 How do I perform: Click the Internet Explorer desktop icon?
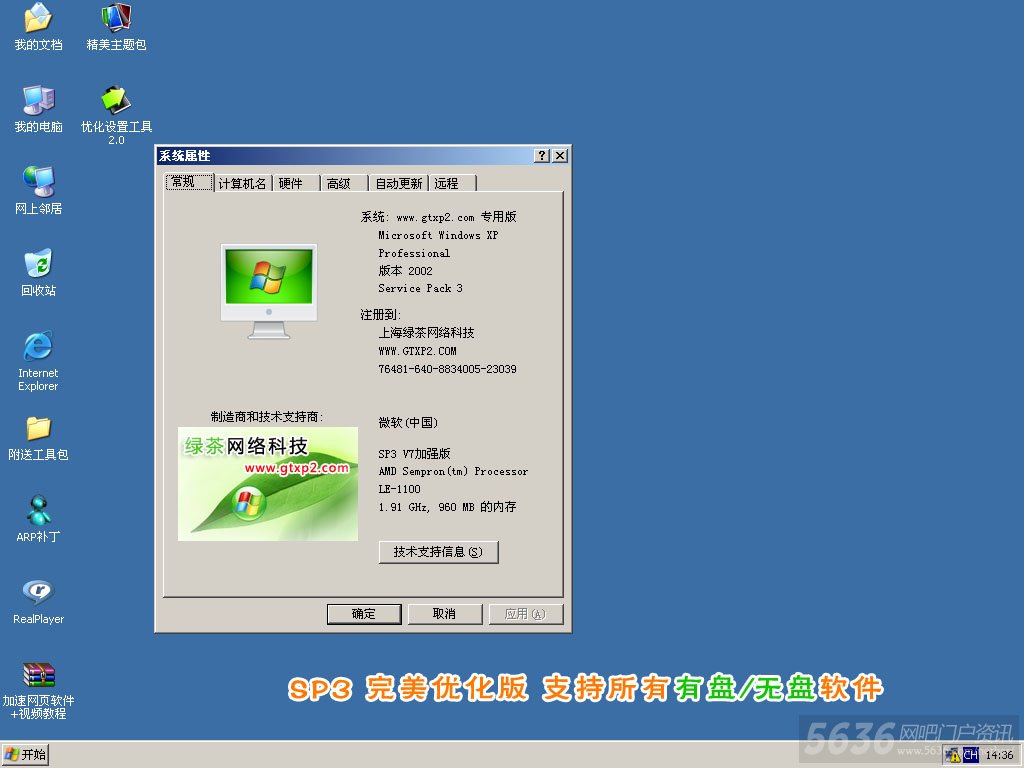pos(38,360)
